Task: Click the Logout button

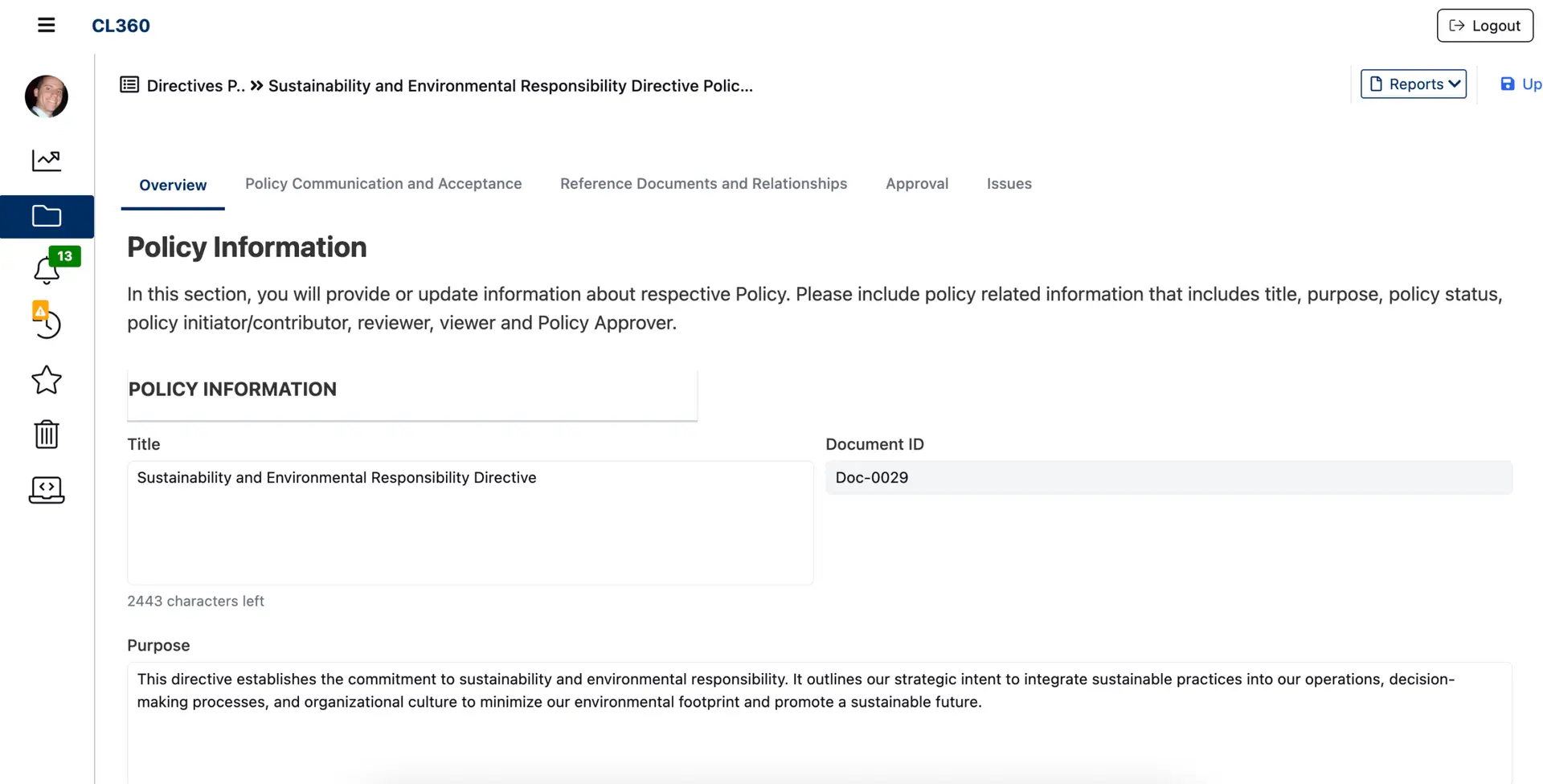Action: [1484, 26]
